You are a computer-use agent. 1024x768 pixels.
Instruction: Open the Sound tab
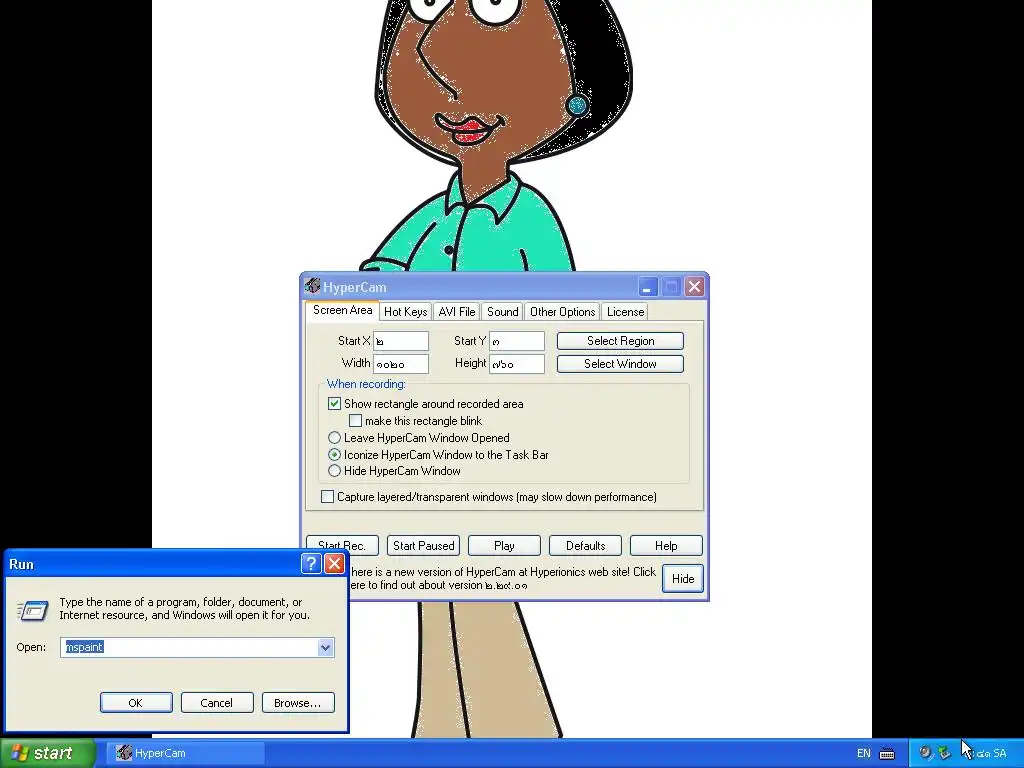coord(502,312)
